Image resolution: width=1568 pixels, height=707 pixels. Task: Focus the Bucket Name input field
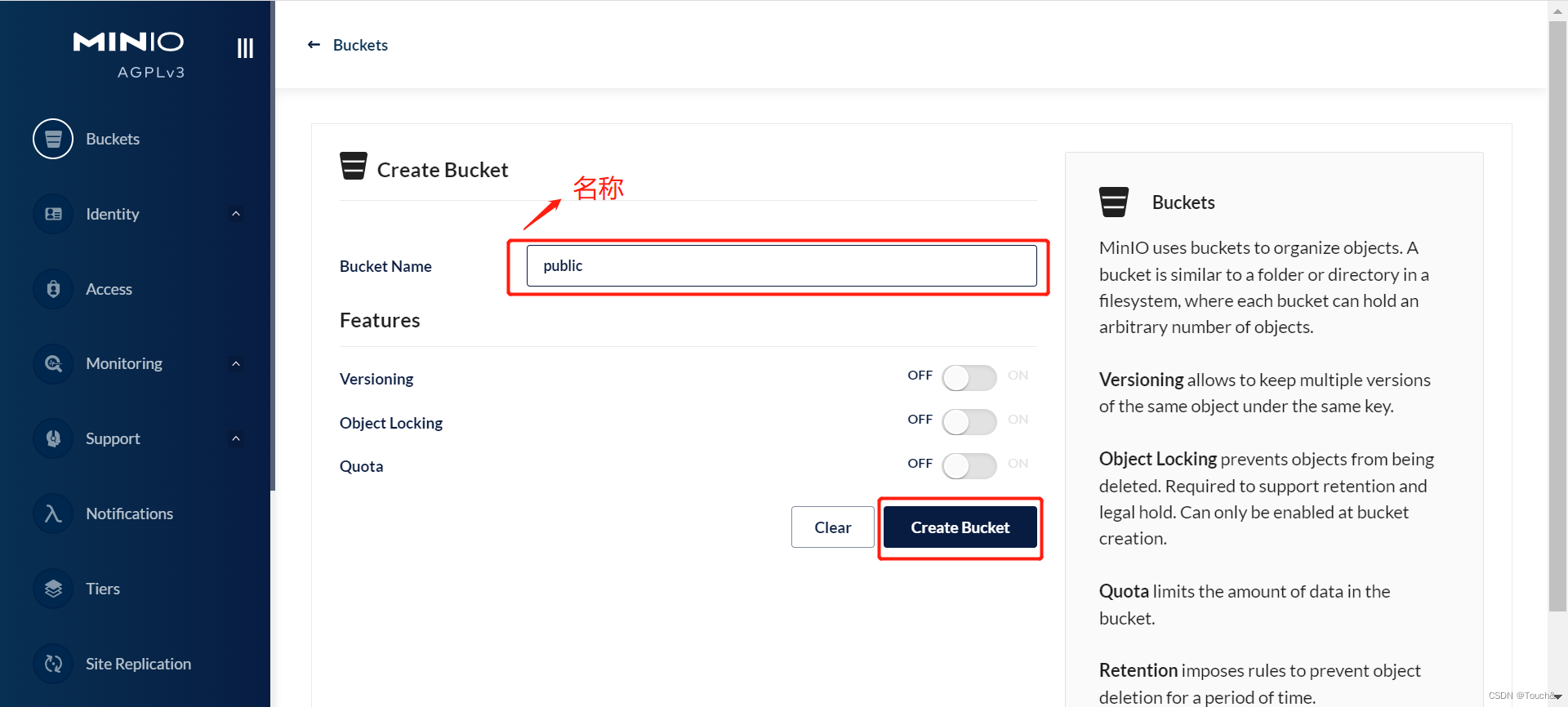(x=781, y=266)
